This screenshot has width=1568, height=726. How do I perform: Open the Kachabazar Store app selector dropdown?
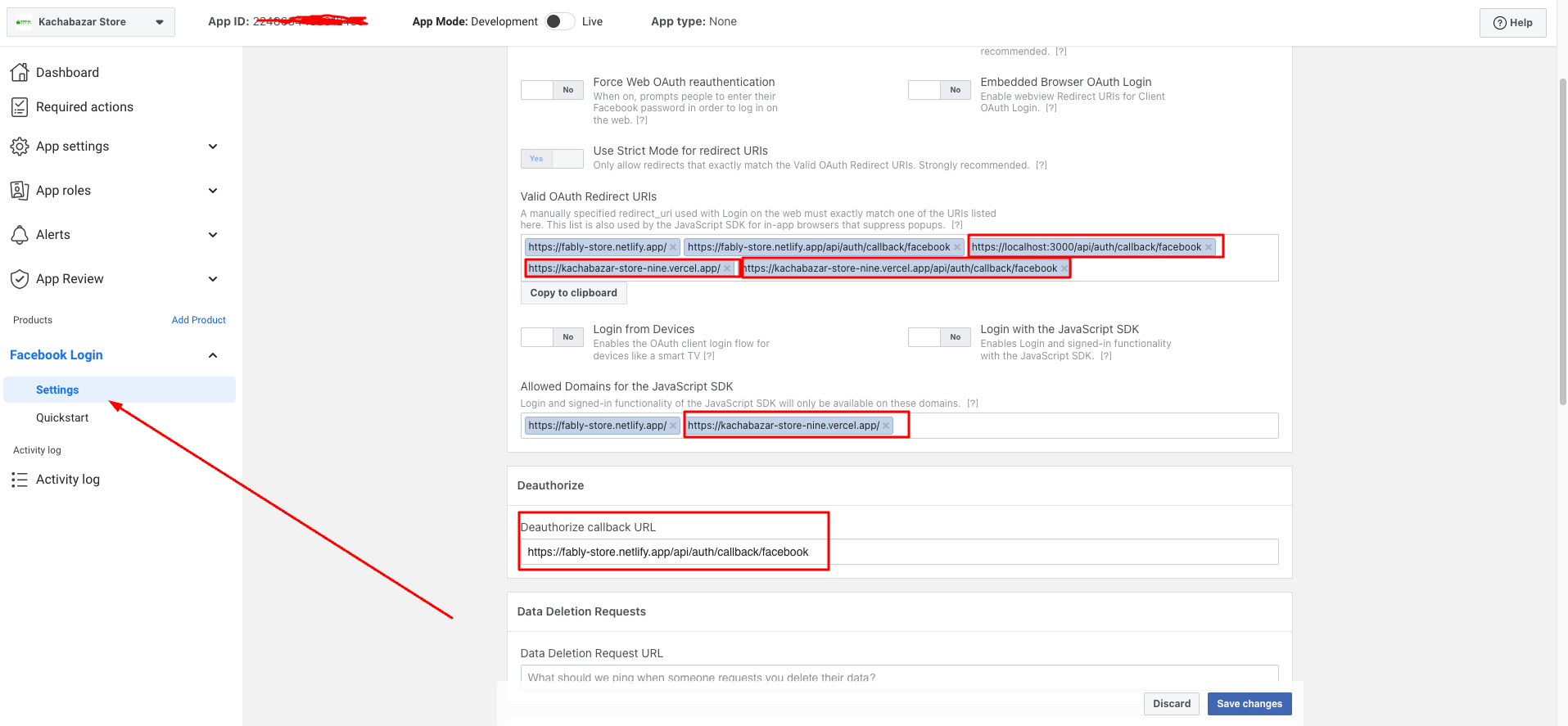[91, 22]
